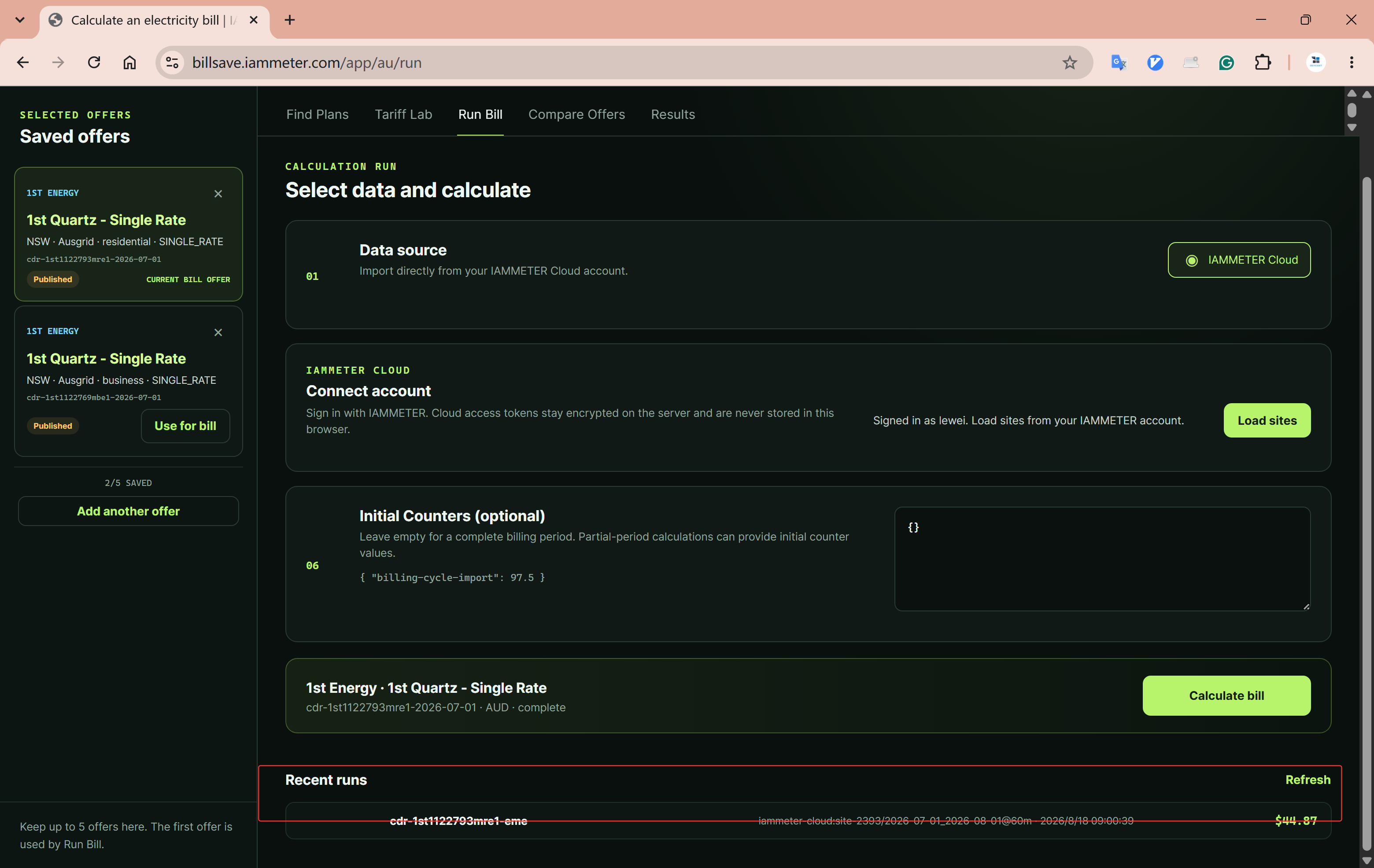Reload the billsave page
This screenshot has width=1374, height=868.
coord(94,62)
